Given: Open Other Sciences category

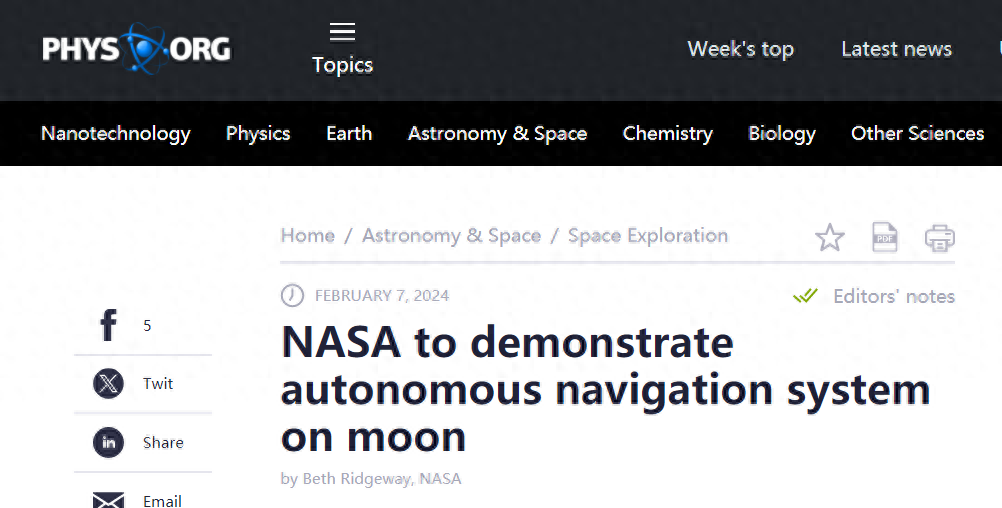Looking at the screenshot, I should point(917,133).
